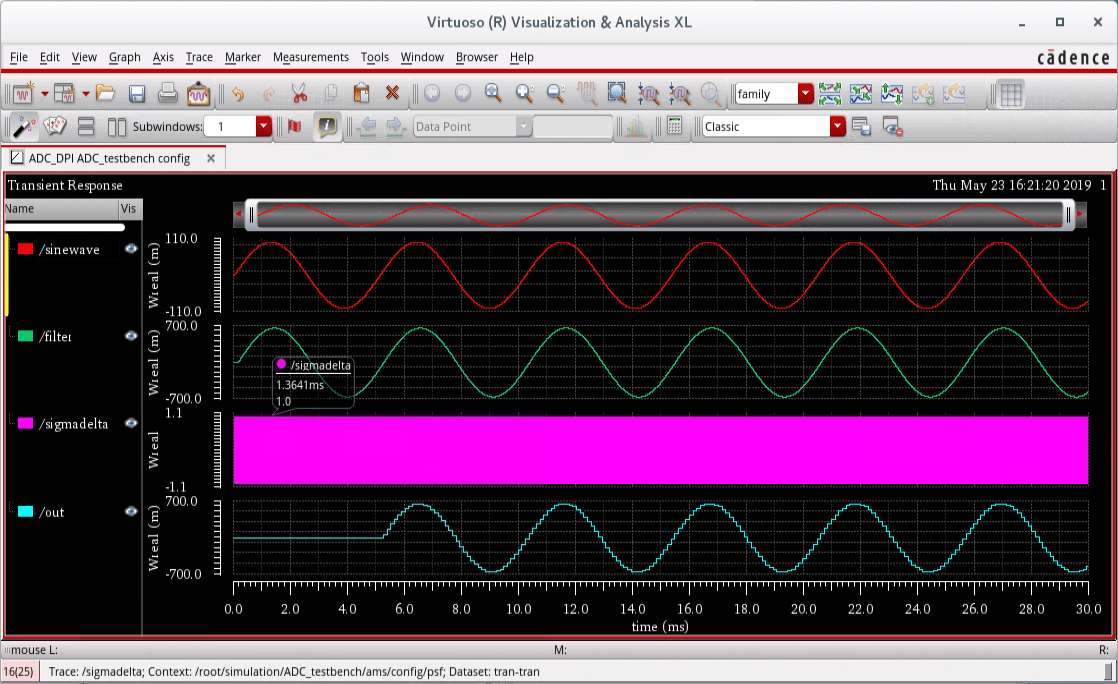Click the Zoom to Fit icon
Screen dimensions: 1118x684
(x=617, y=94)
